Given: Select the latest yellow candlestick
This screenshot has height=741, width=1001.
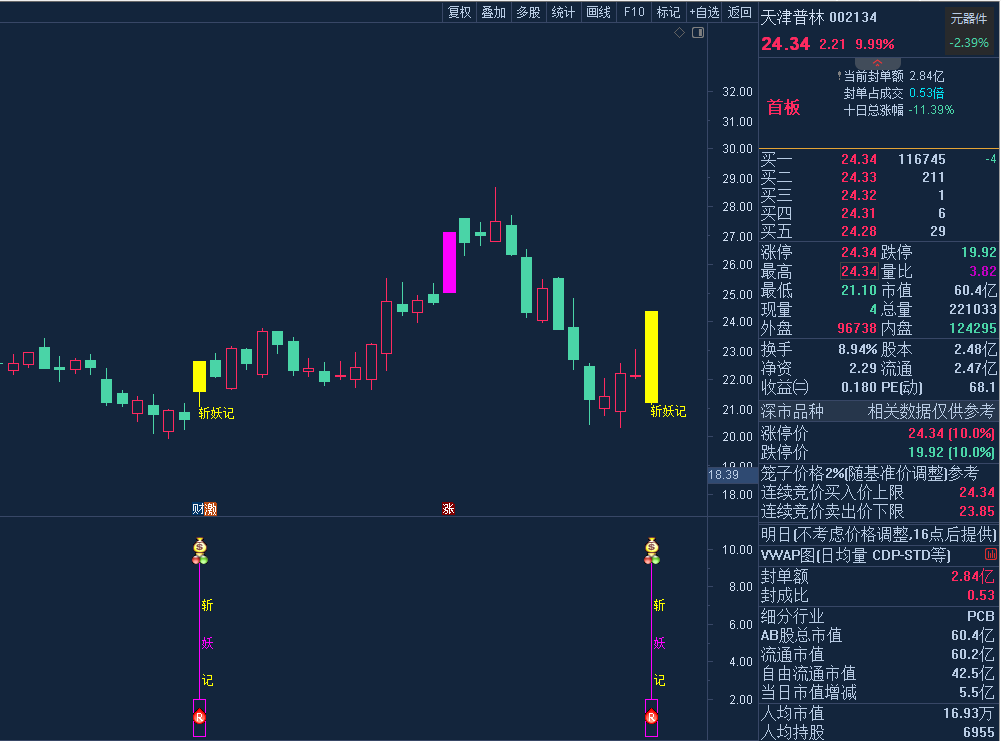Looking at the screenshot, I should (651, 357).
